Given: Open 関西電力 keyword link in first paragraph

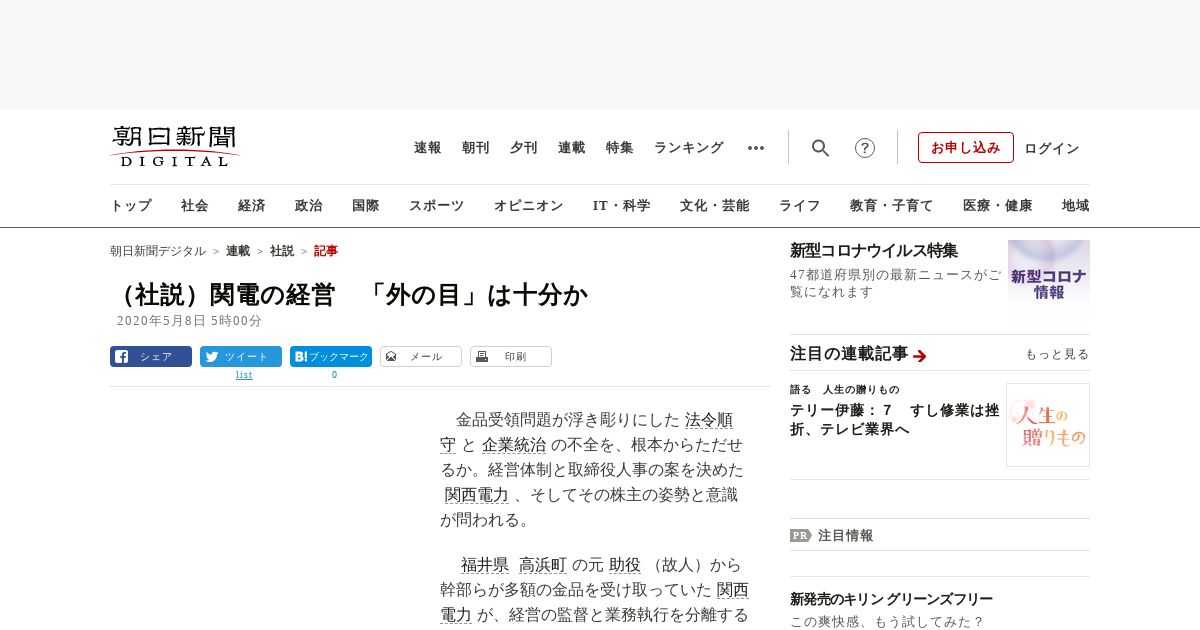Looking at the screenshot, I should click(x=477, y=495).
